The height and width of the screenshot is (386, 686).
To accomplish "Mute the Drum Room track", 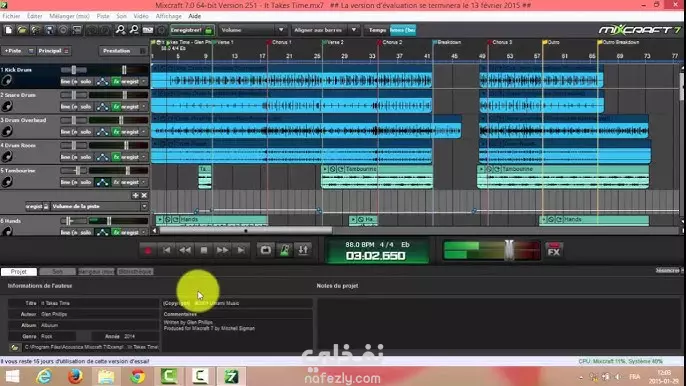I will point(69,157).
